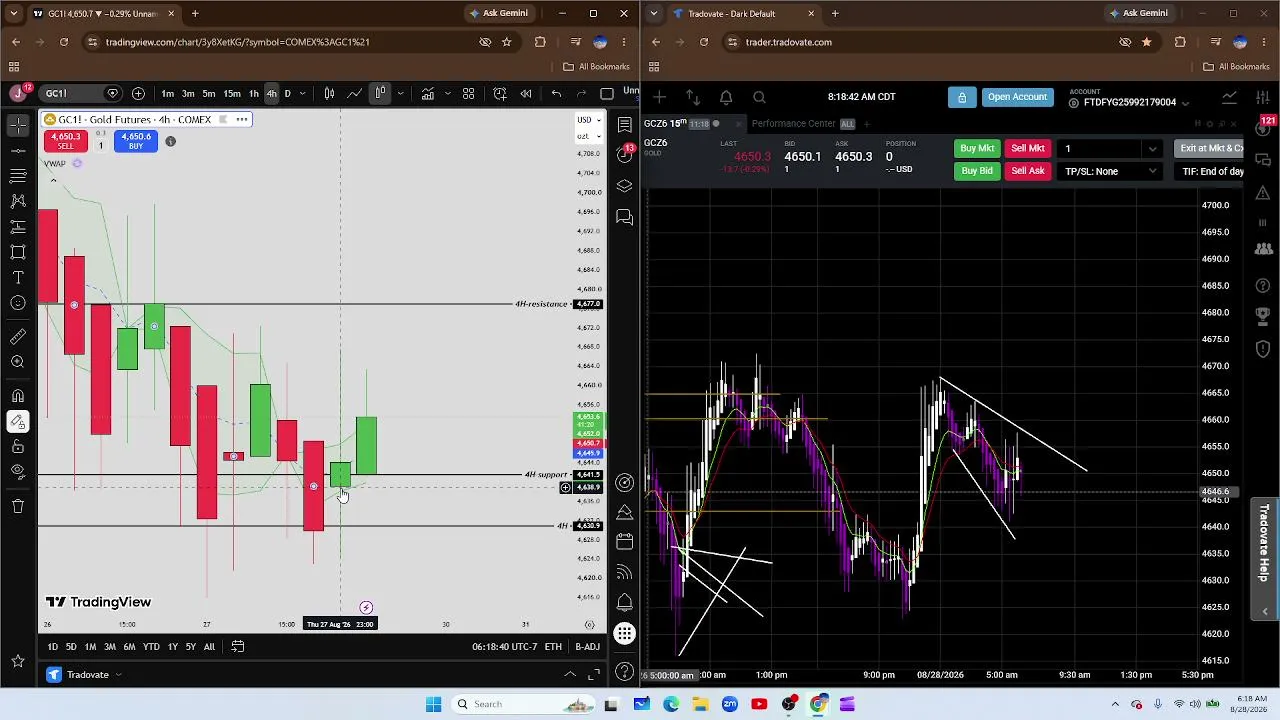This screenshot has width=1280, height=720.
Task: Undo the last chart action
Action: pos(556,94)
